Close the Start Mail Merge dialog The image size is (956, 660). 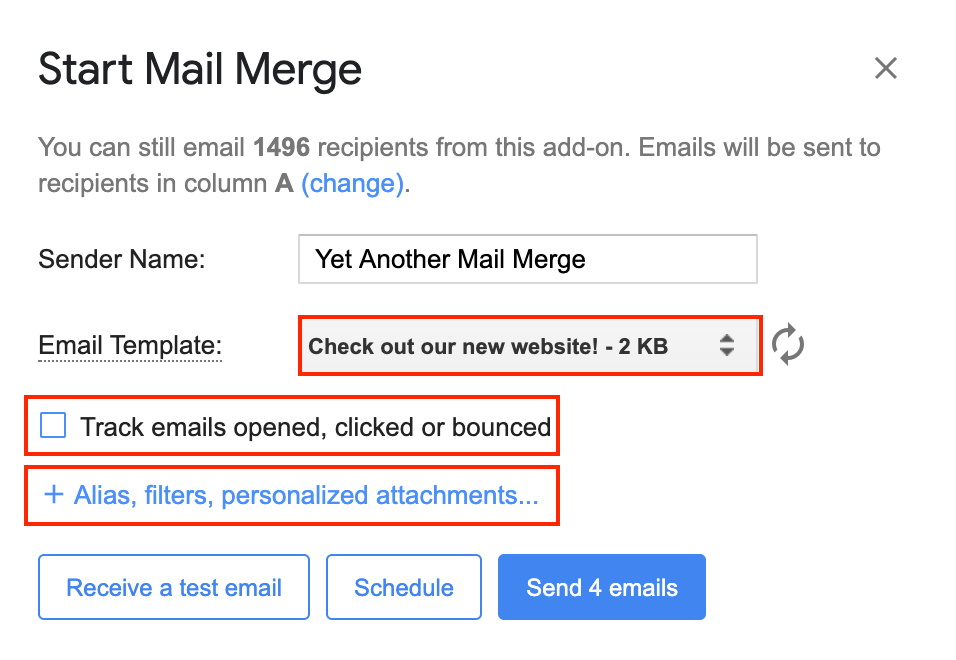(885, 68)
